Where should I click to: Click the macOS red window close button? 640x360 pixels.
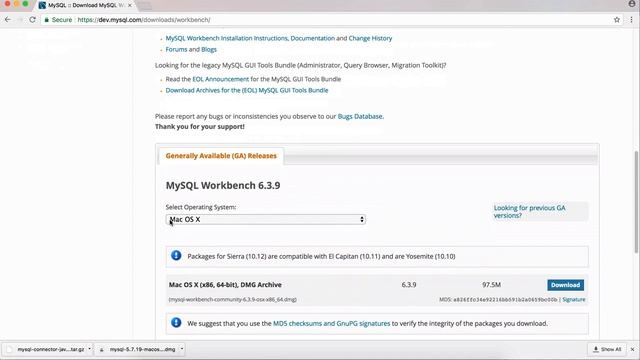[x=7, y=3]
